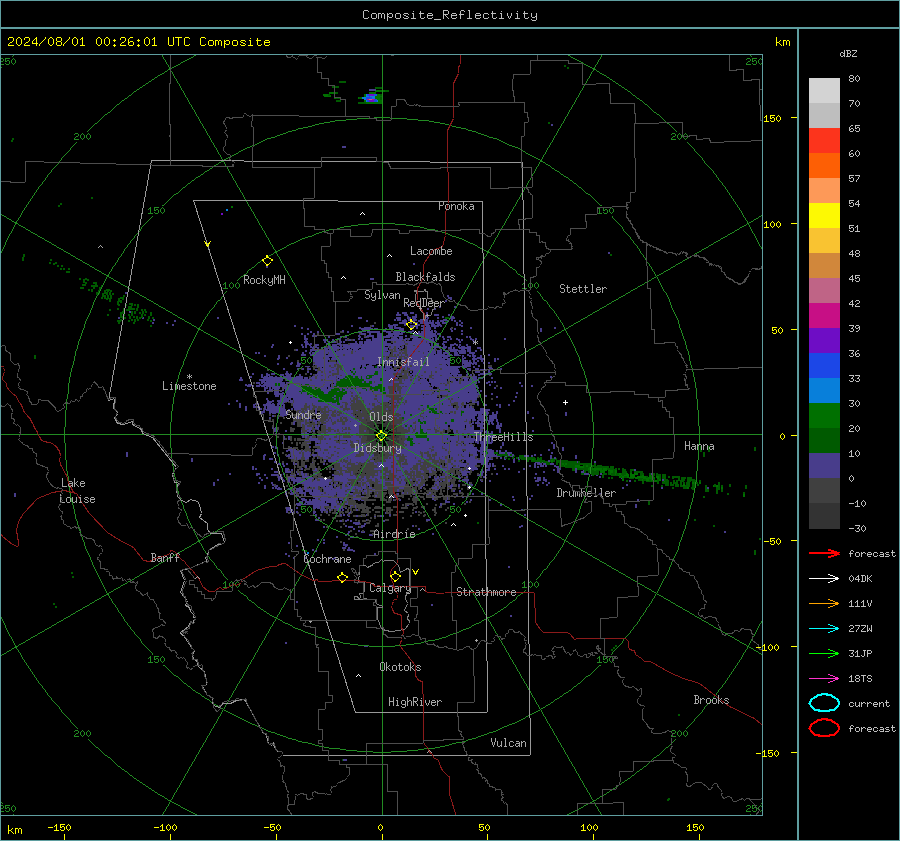Click the Lake Louise label
Screen dimensions: 900x841
(77, 491)
